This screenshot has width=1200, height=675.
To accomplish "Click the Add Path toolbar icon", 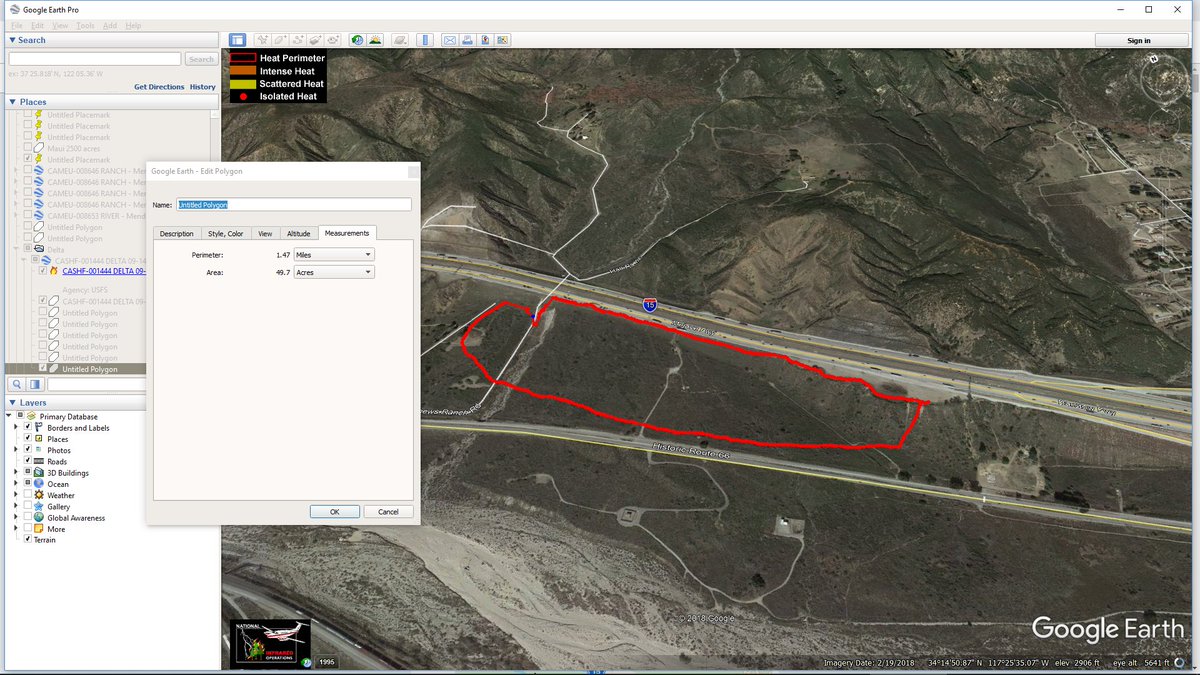I will (x=297, y=40).
